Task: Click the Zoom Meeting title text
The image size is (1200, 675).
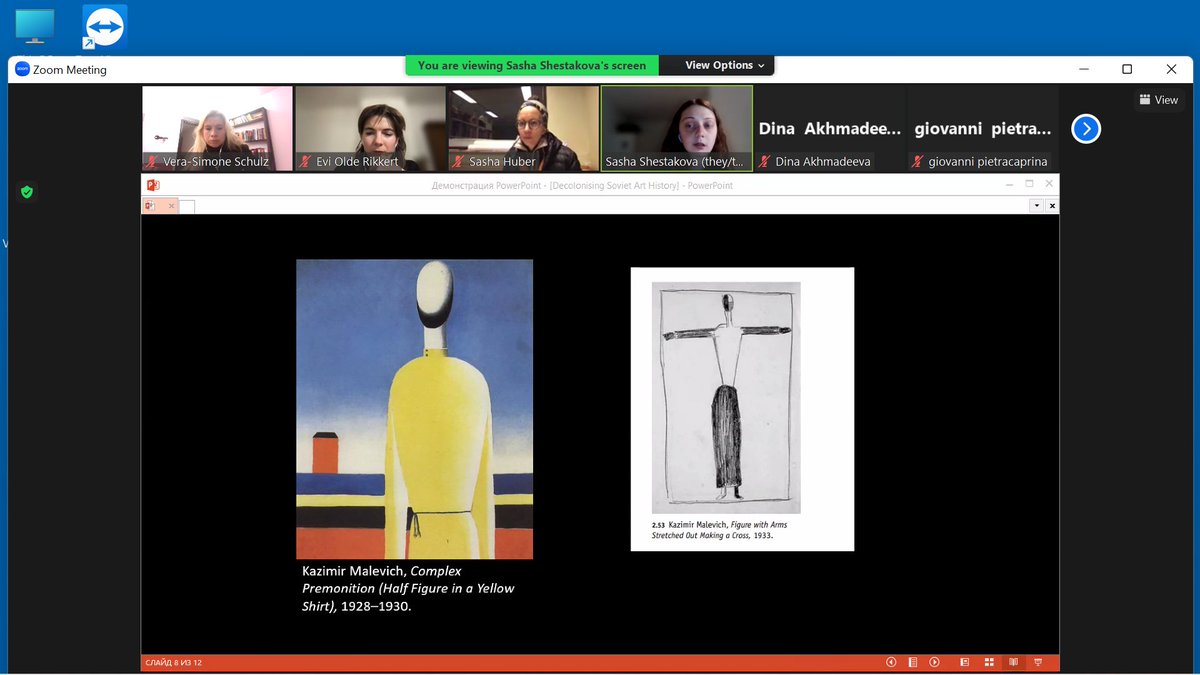Action: [x=70, y=70]
